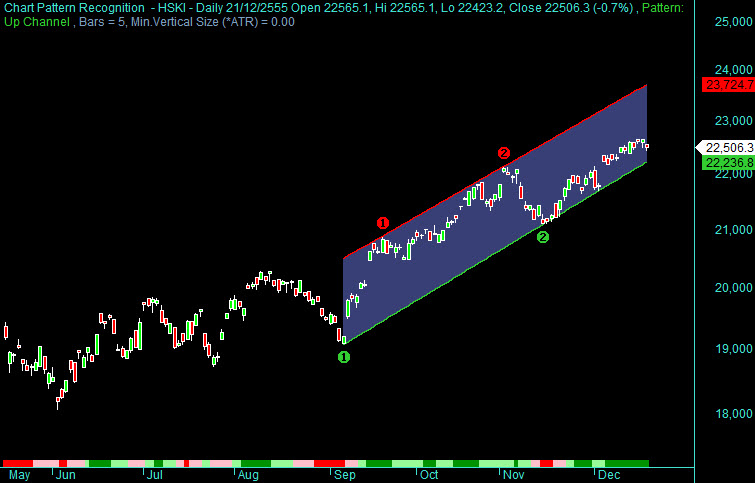The image size is (755, 483).
Task: Click the 'Close 22506.3 (-0.7%)' value in title
Action: (x=571, y=8)
